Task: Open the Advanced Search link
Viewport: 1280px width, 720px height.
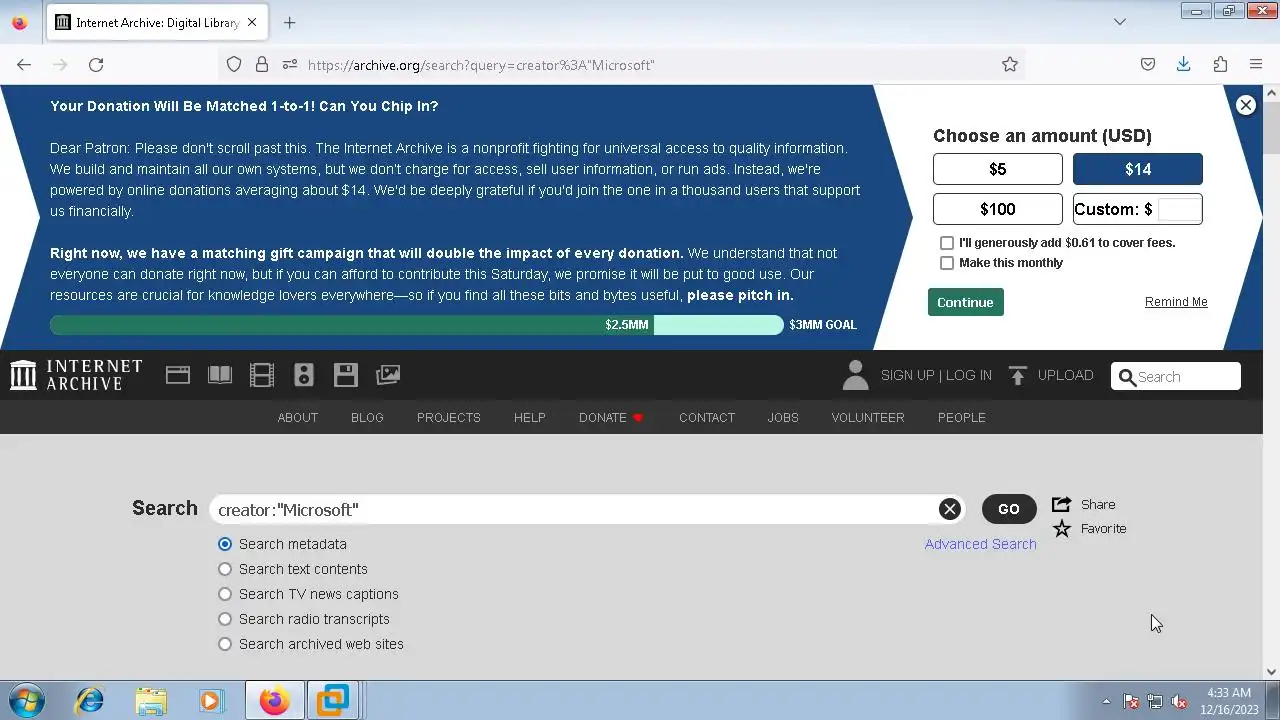Action: [981, 544]
